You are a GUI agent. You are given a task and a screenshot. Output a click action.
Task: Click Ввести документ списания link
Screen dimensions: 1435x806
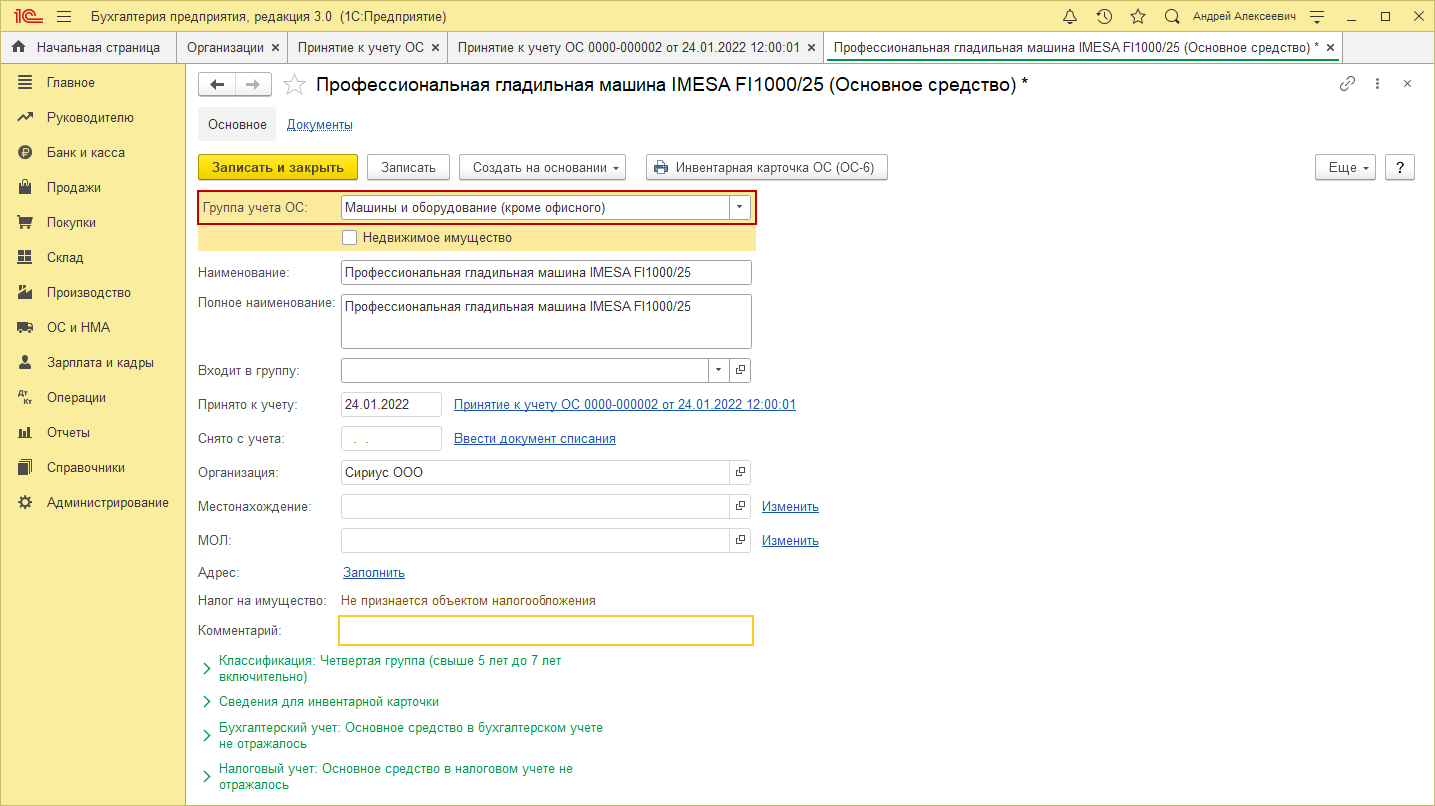[x=535, y=438]
